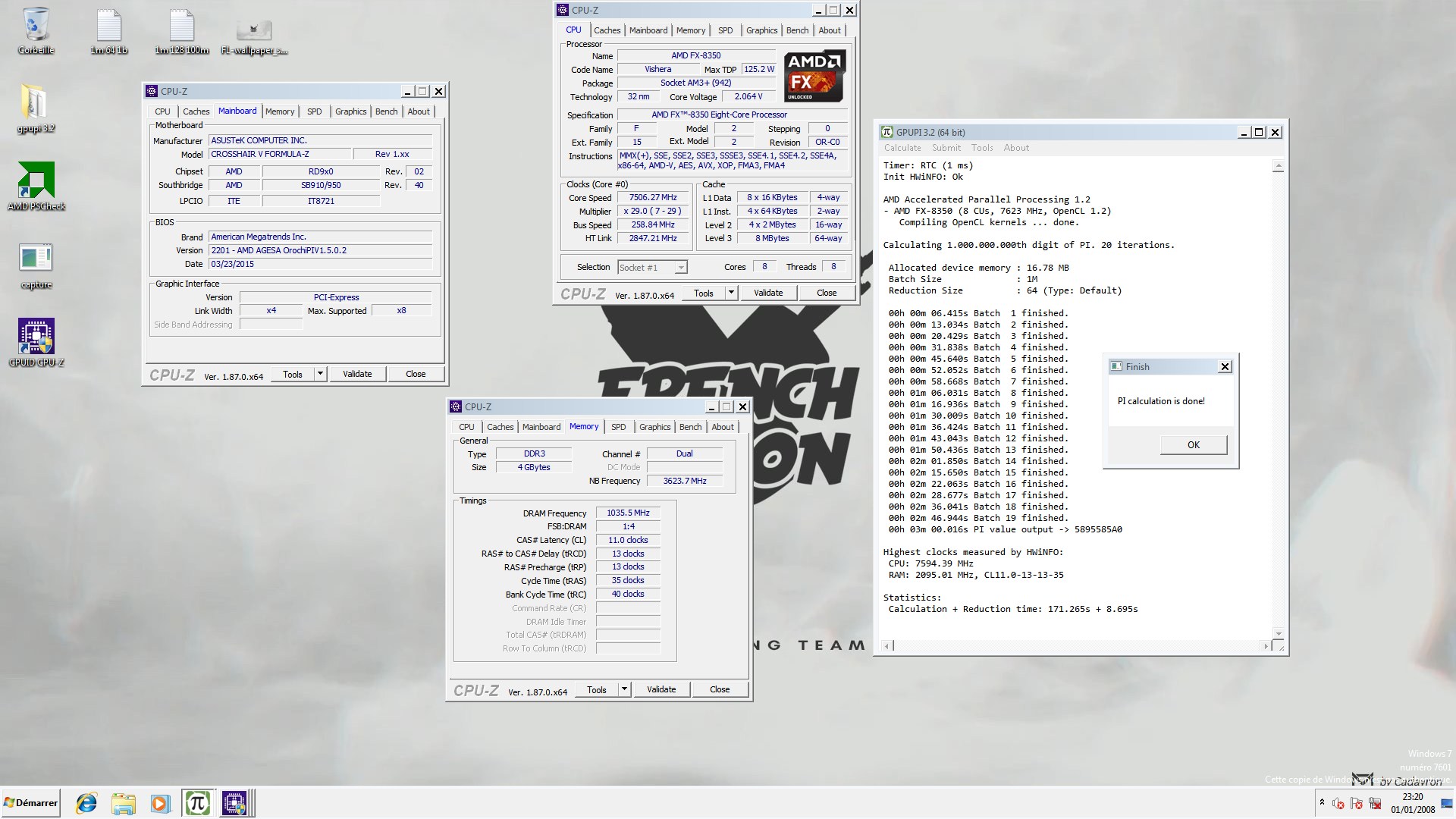This screenshot has width=1456, height=819.
Task: Launch AMD PSCheck desktop shortcut
Action: (36, 186)
